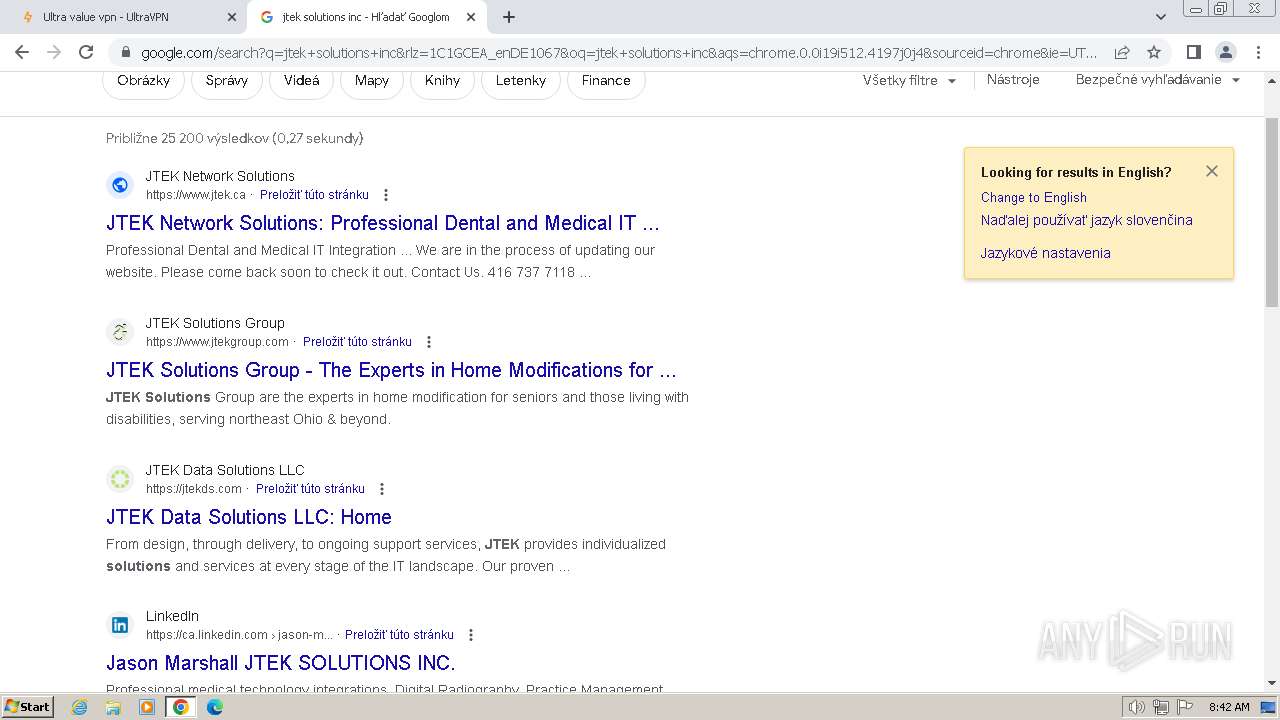Open media player taskbar icon
The height and width of the screenshot is (720, 1280).
(147, 707)
